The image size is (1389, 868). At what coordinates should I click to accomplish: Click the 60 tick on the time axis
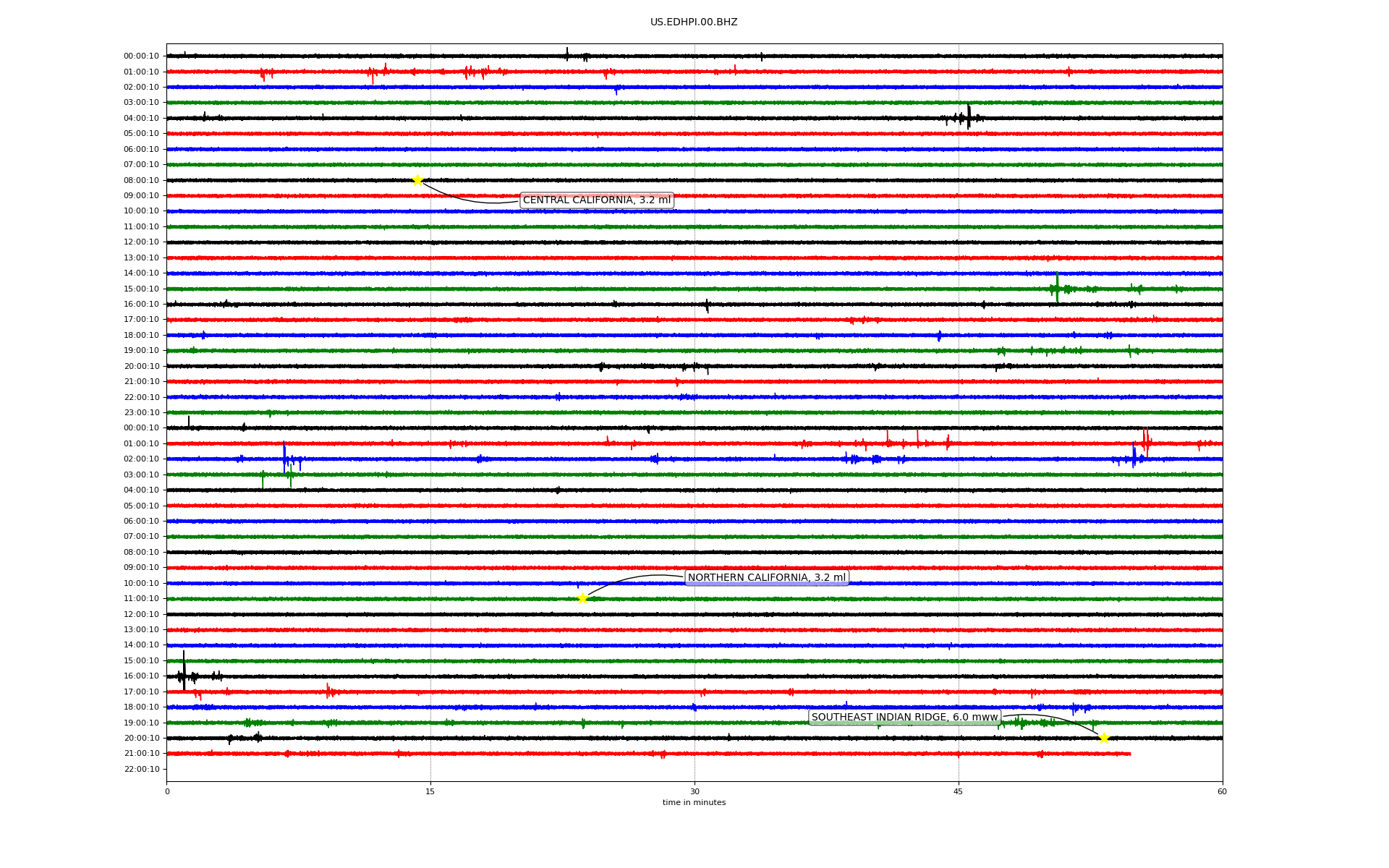point(1222,791)
